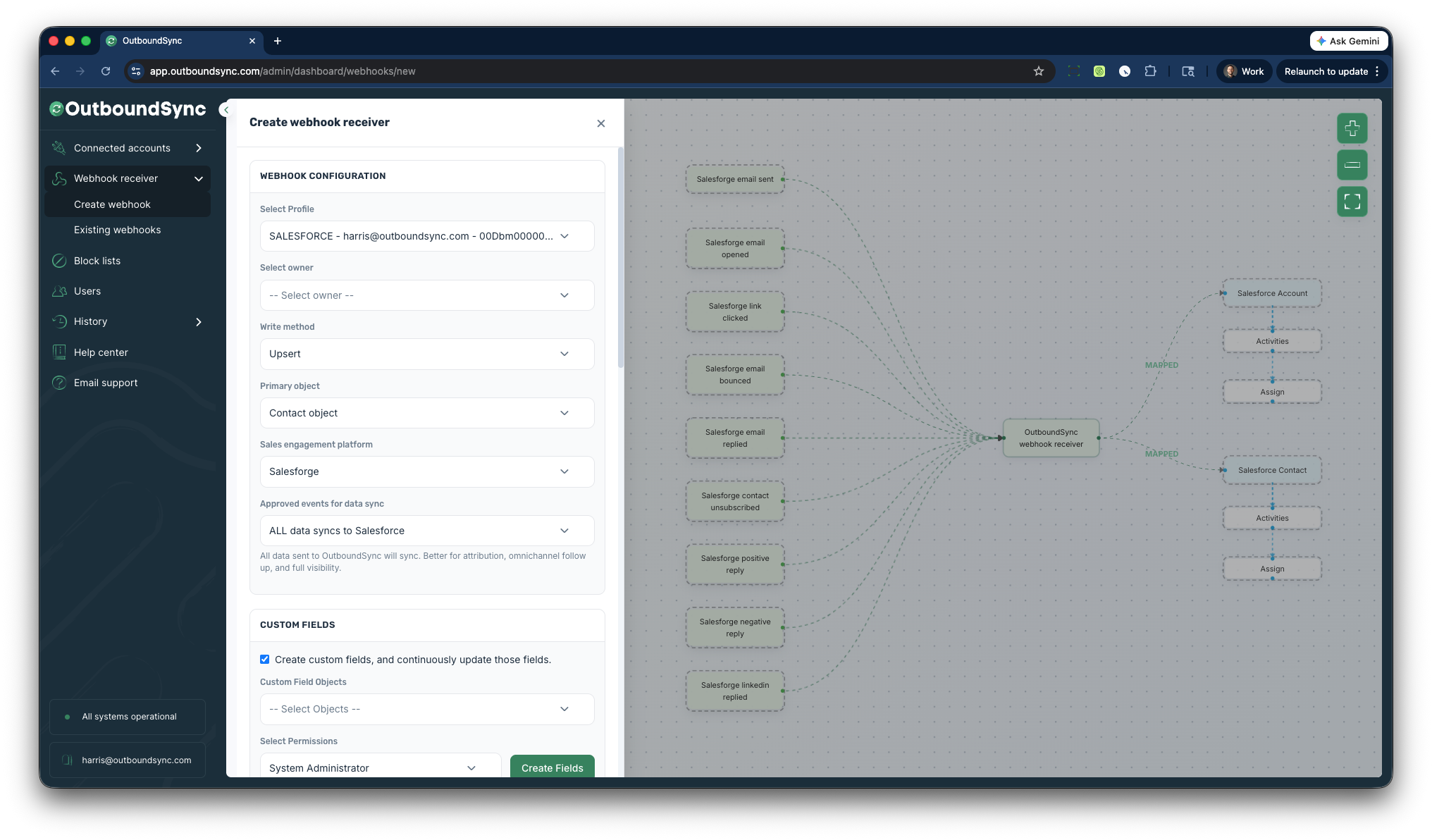Click the OutboundSync webhook receiver node

pyautogui.click(x=1050, y=438)
